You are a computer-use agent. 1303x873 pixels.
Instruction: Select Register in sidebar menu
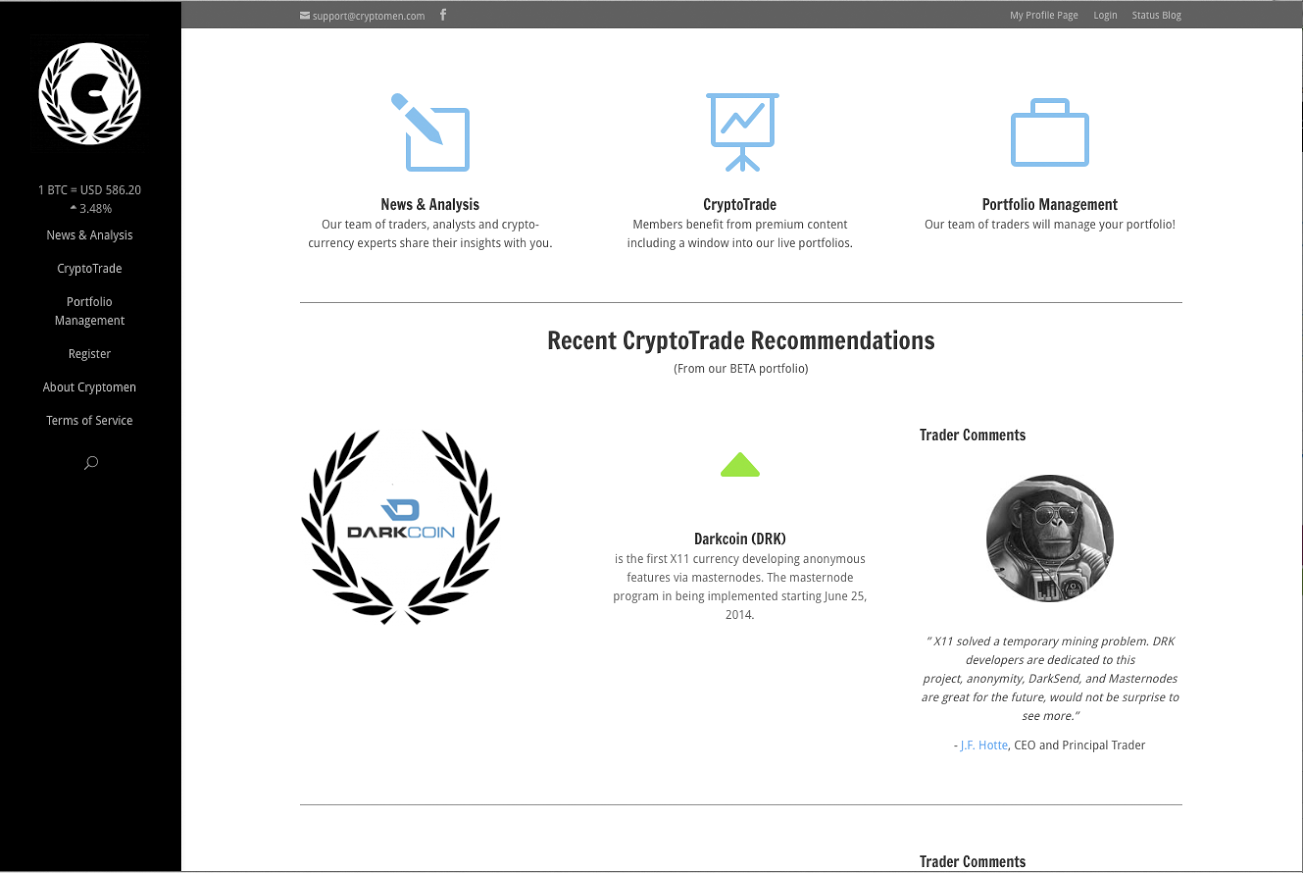click(90, 354)
